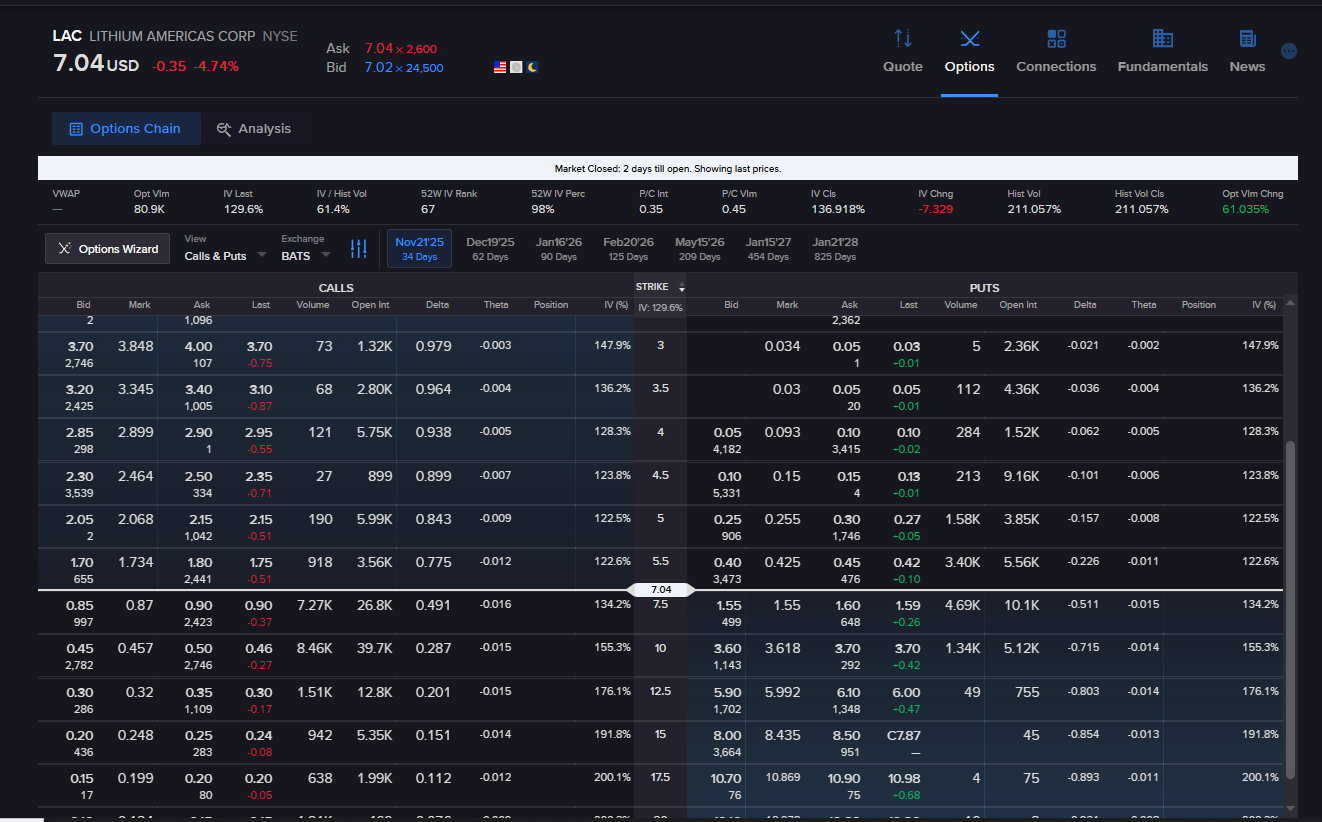The width and height of the screenshot is (1322, 822).
Task: Click the 0.85 call bid at strike 7.5
Action: coord(80,605)
